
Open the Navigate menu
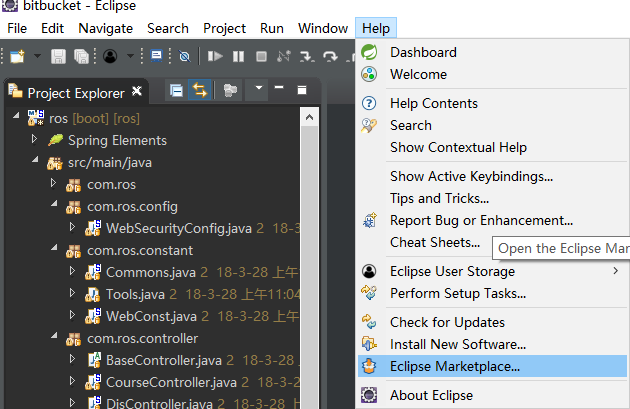click(106, 29)
